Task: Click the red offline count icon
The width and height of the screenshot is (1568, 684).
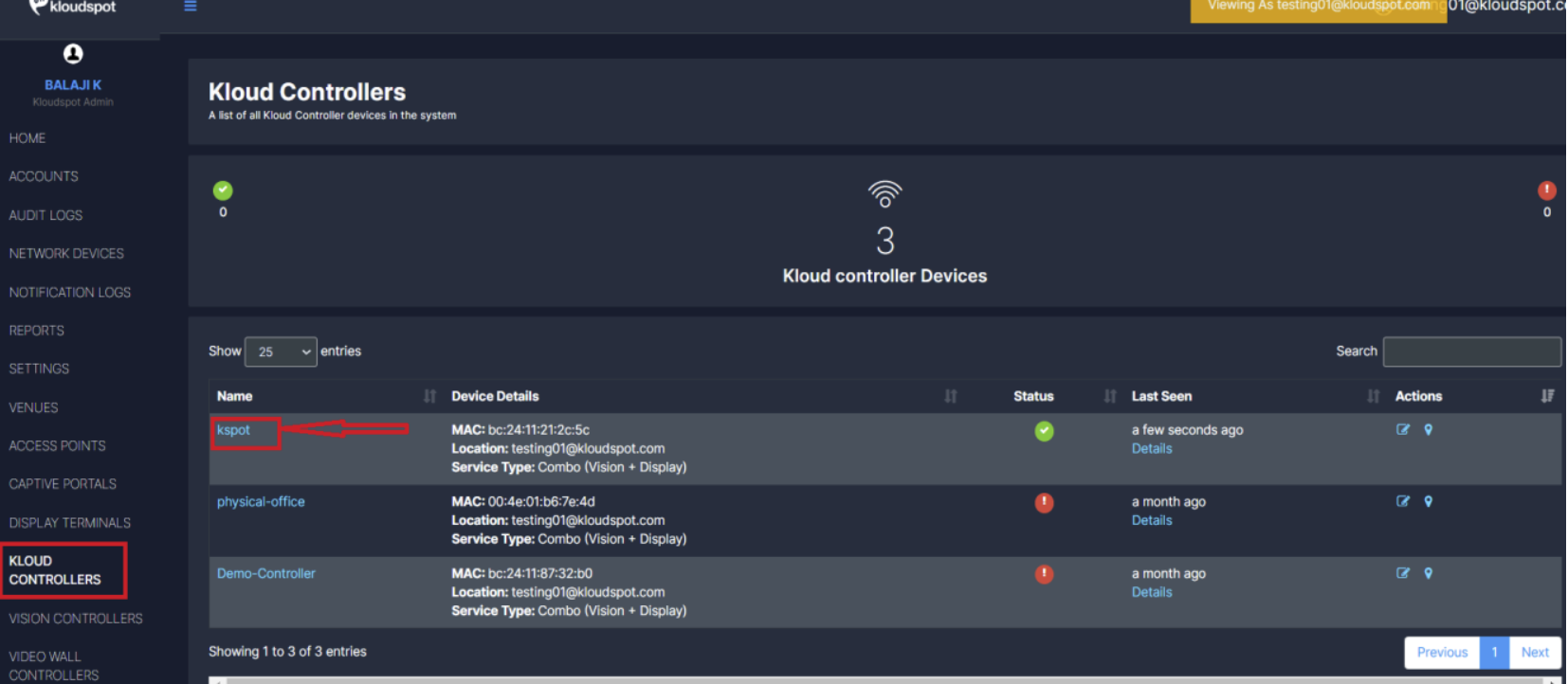Action: [x=1546, y=190]
